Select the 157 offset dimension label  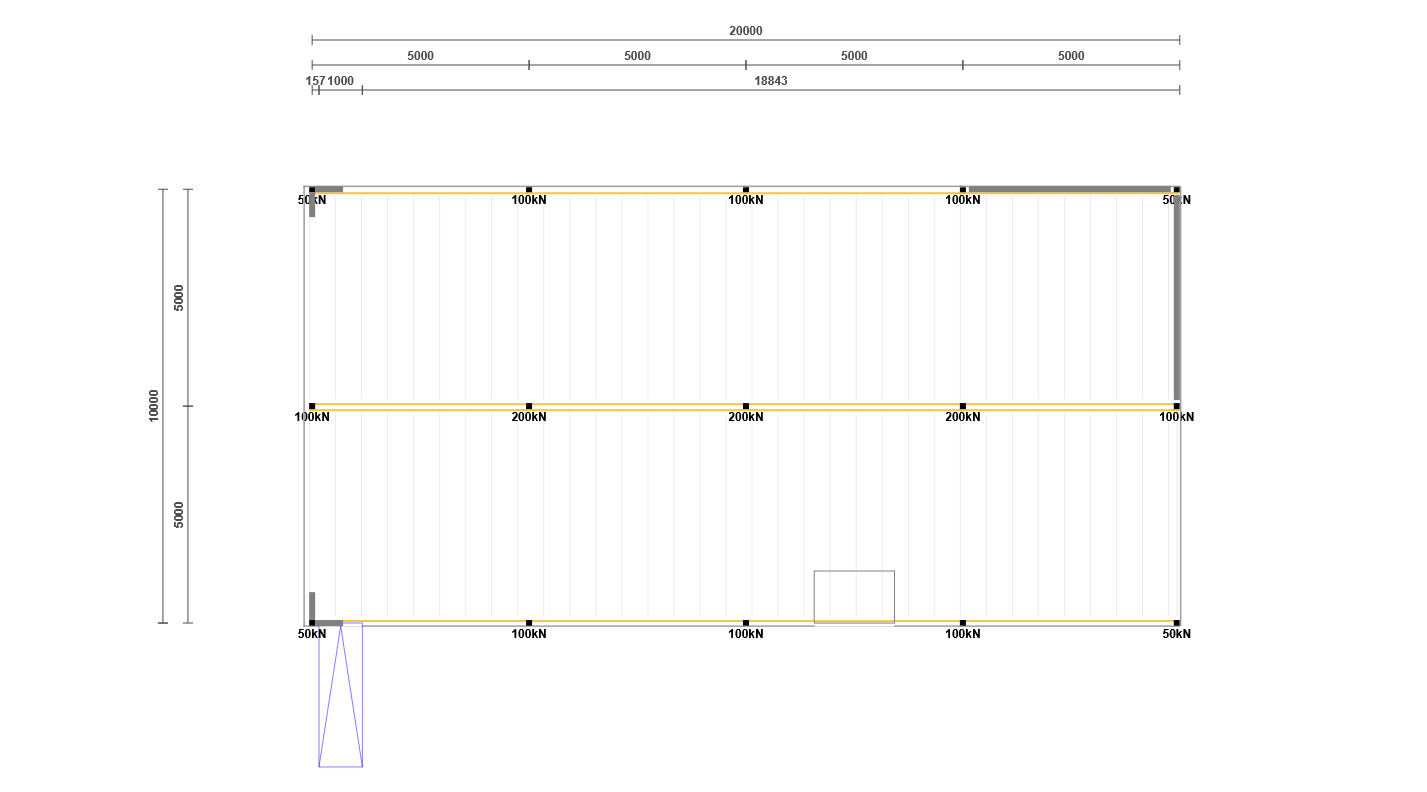pos(315,81)
